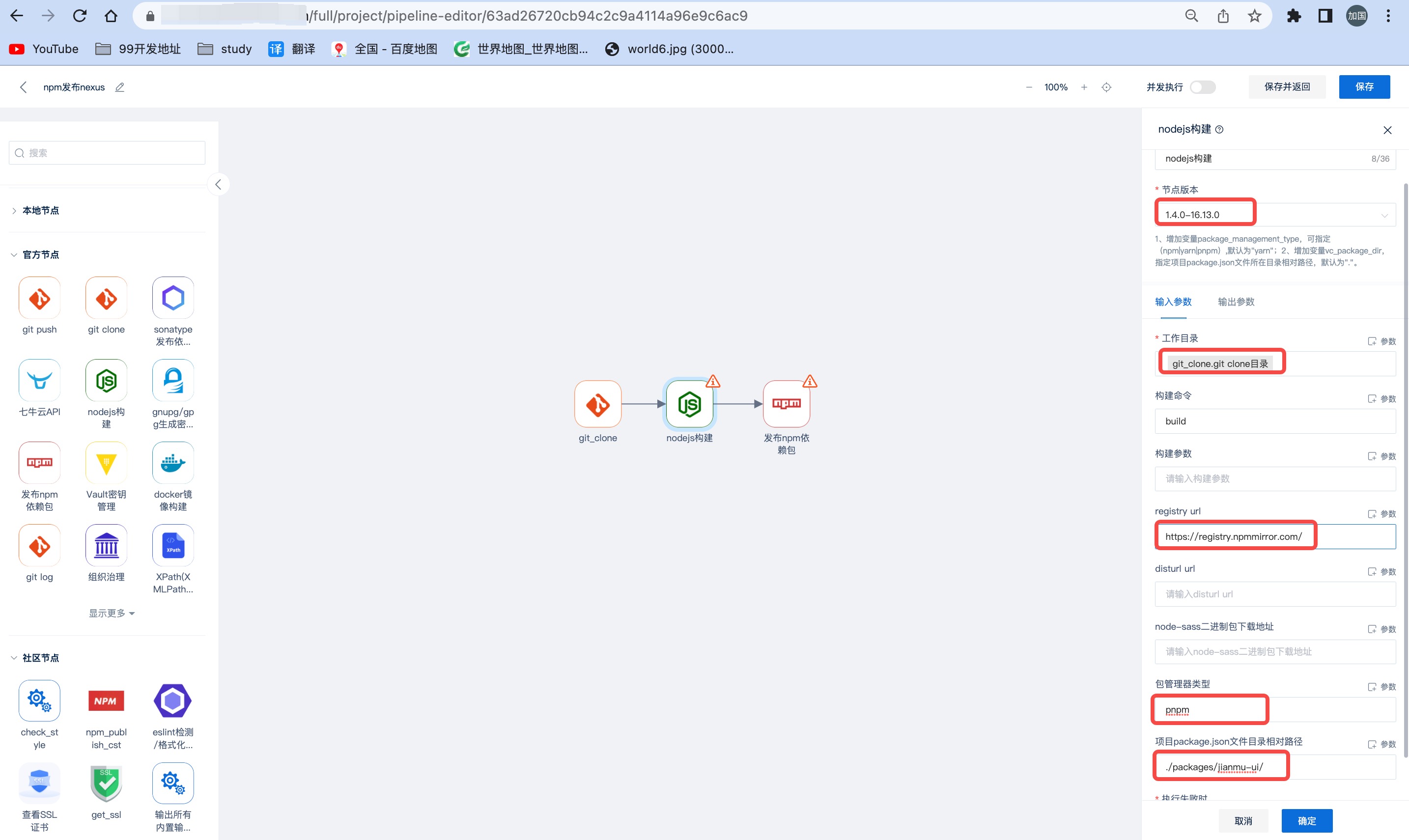Switch to the 输出参数 tab
Image resolution: width=1409 pixels, height=840 pixels.
coord(1236,302)
